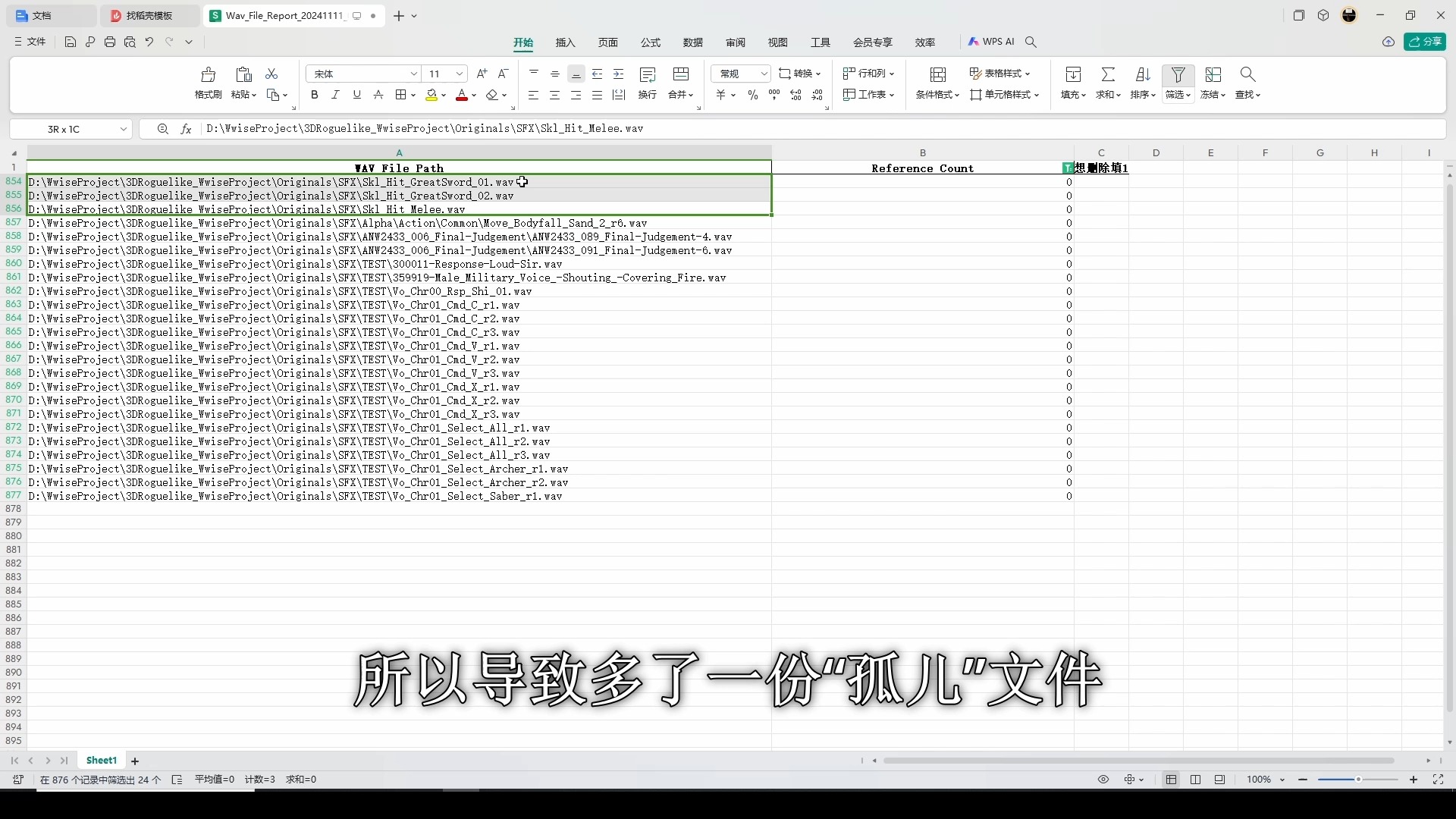Switch to page layout view icon
The height and width of the screenshot is (819, 1456).
pyautogui.click(x=1196, y=780)
